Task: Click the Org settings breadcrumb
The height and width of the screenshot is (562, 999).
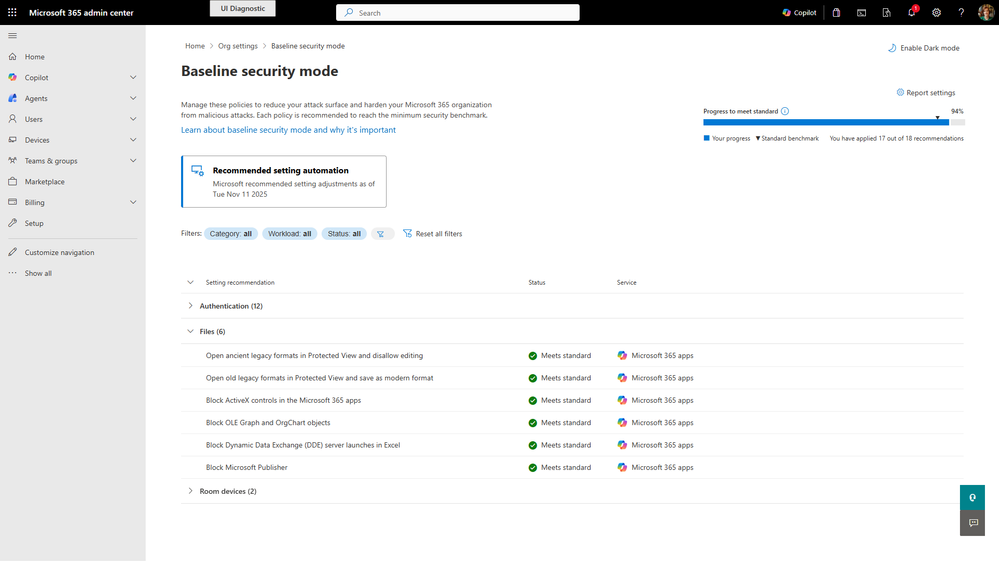Action: click(238, 46)
